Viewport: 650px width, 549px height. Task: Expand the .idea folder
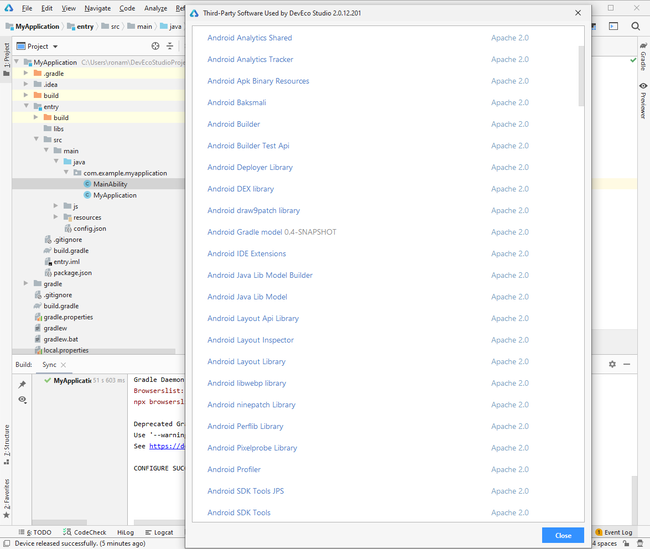pos(26,84)
